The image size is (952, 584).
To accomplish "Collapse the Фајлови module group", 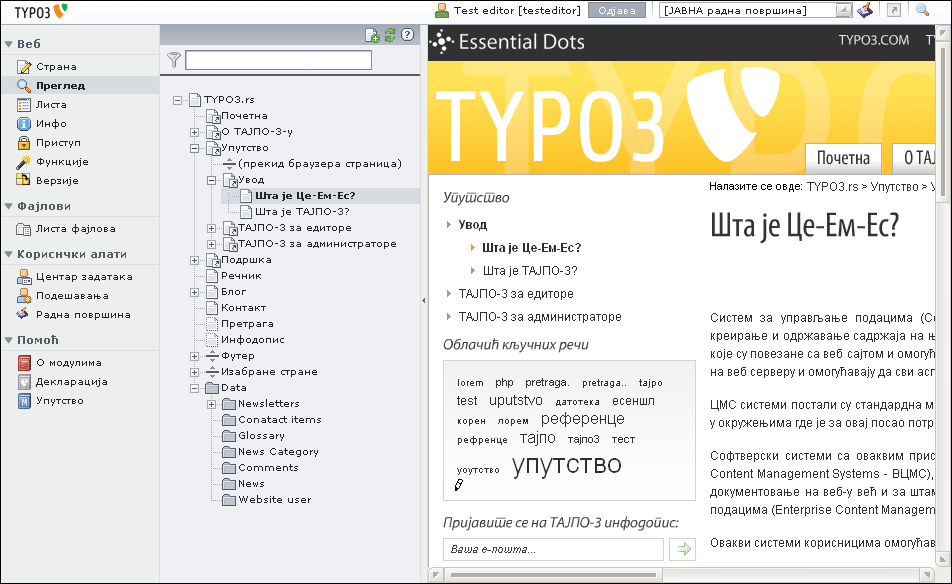I will click(x=8, y=206).
